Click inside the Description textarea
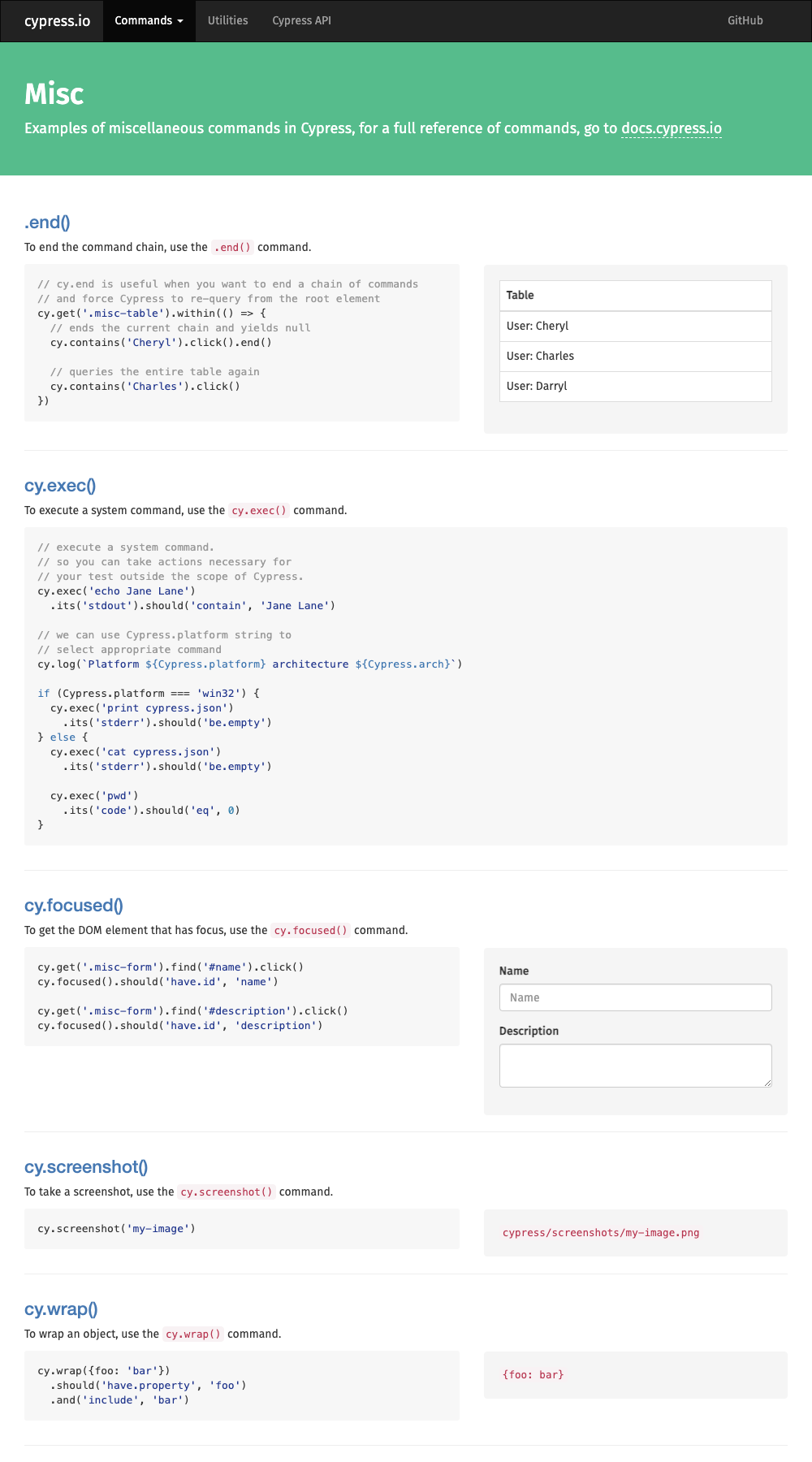Image resolution: width=812 pixels, height=1462 pixels. 635,1065
